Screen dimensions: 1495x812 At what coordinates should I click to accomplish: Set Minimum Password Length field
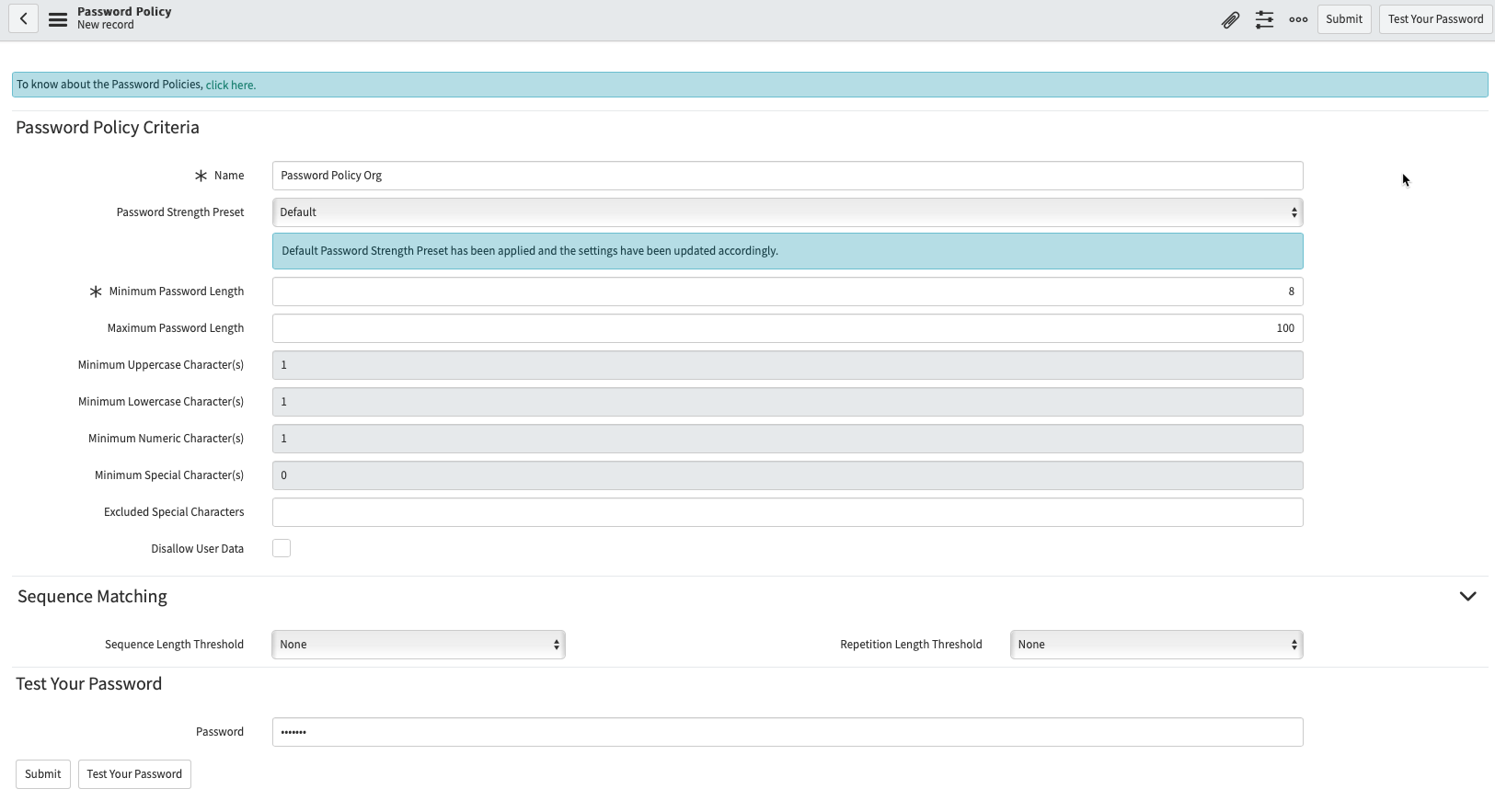point(788,292)
